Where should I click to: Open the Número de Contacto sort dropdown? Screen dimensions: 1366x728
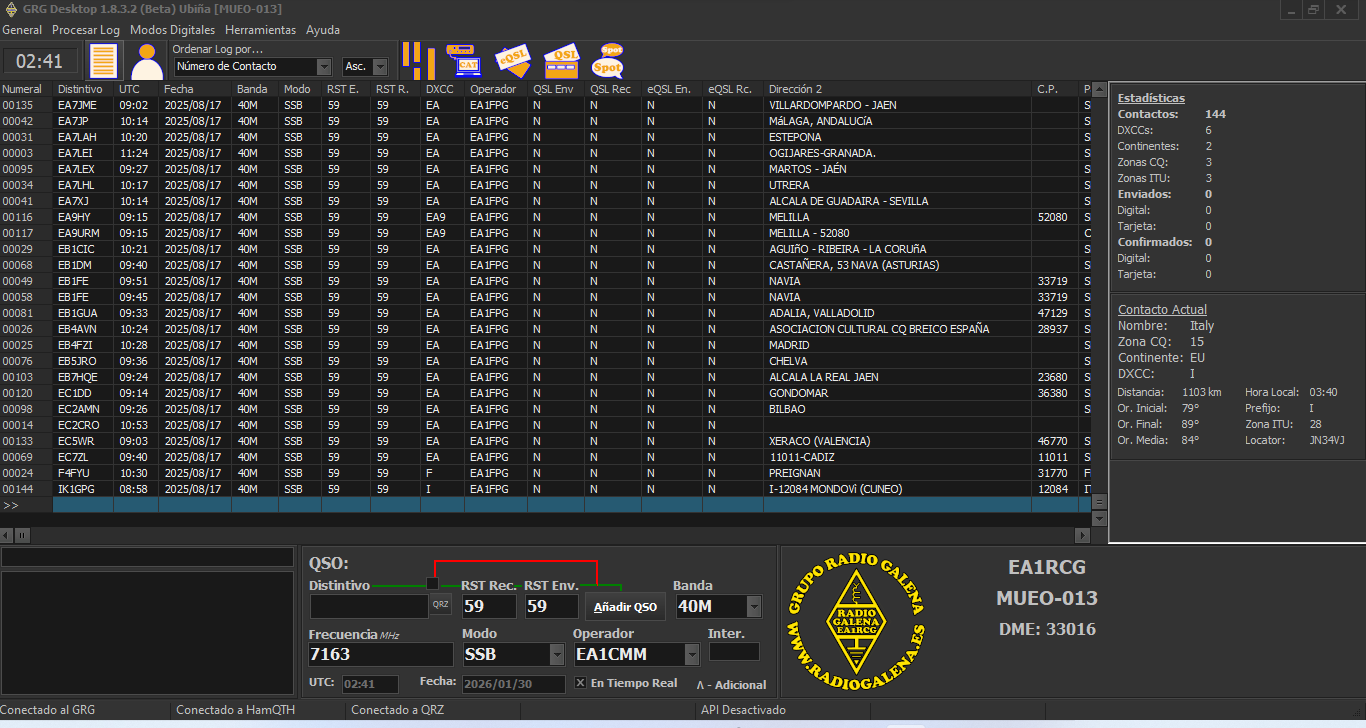323,67
